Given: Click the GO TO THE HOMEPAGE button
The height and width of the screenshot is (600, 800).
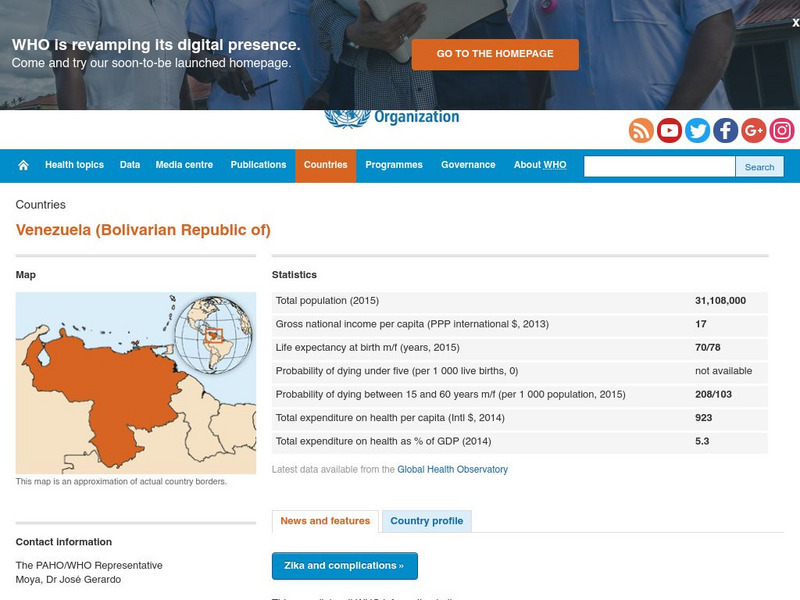Looking at the screenshot, I should (495, 54).
